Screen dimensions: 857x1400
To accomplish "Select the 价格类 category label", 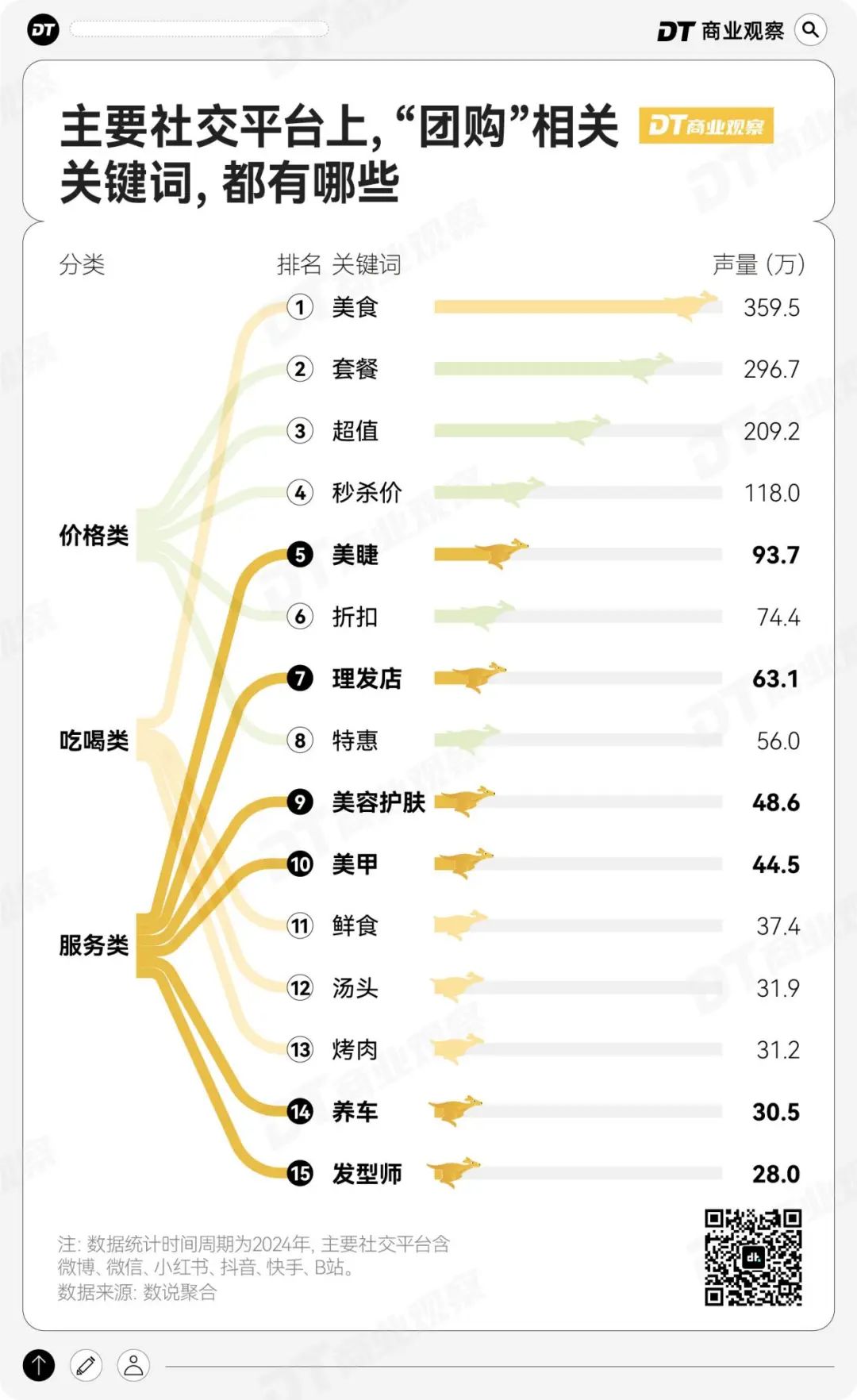I will pos(94,536).
